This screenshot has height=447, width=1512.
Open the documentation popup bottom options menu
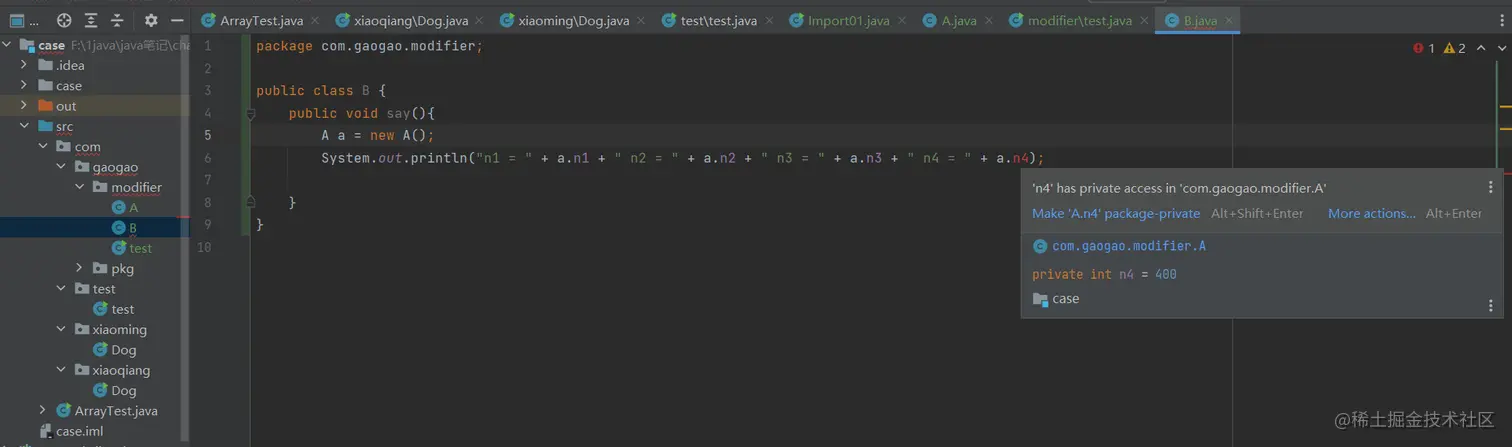click(x=1490, y=306)
